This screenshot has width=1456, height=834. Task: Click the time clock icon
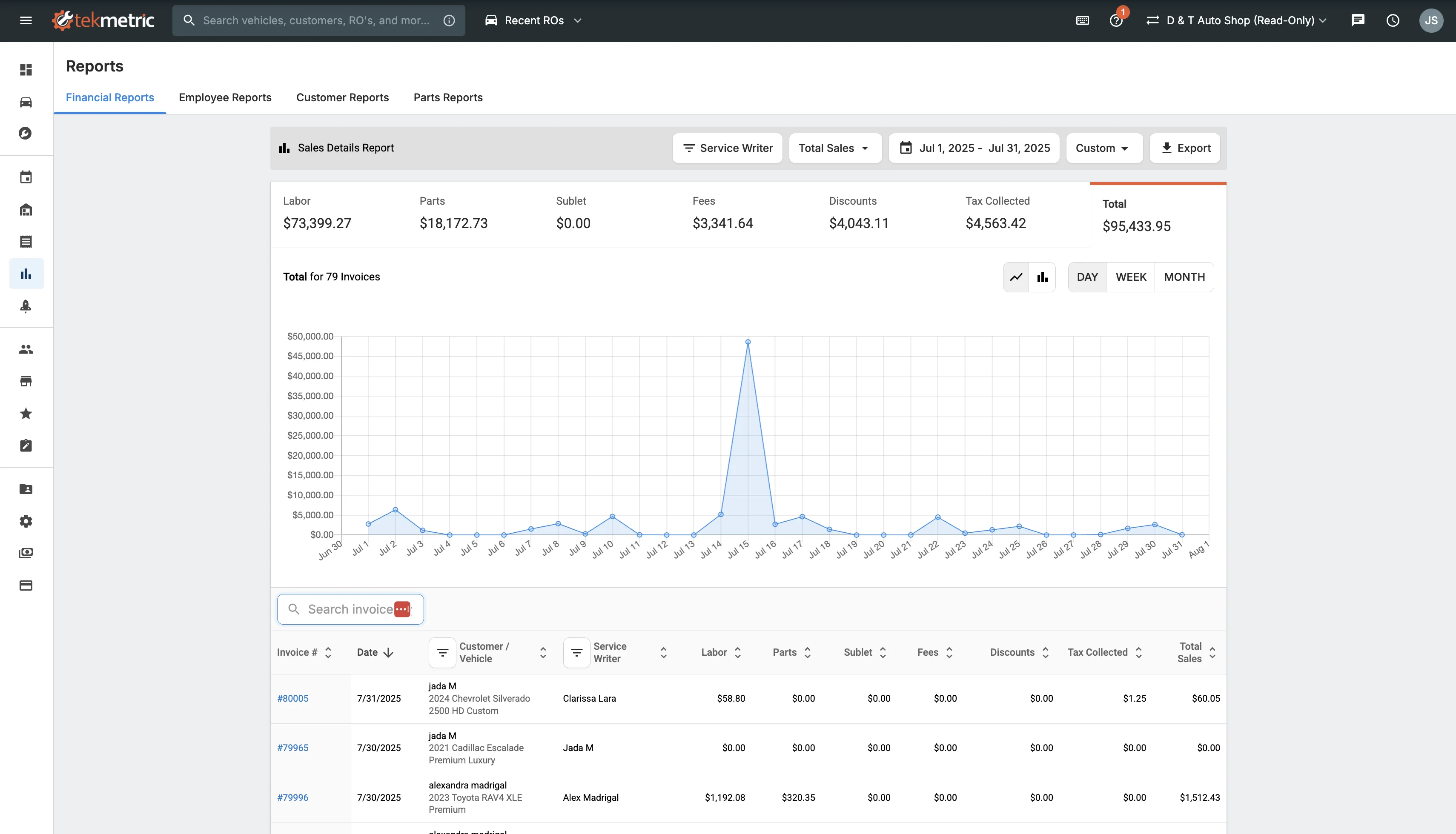[x=1393, y=20]
